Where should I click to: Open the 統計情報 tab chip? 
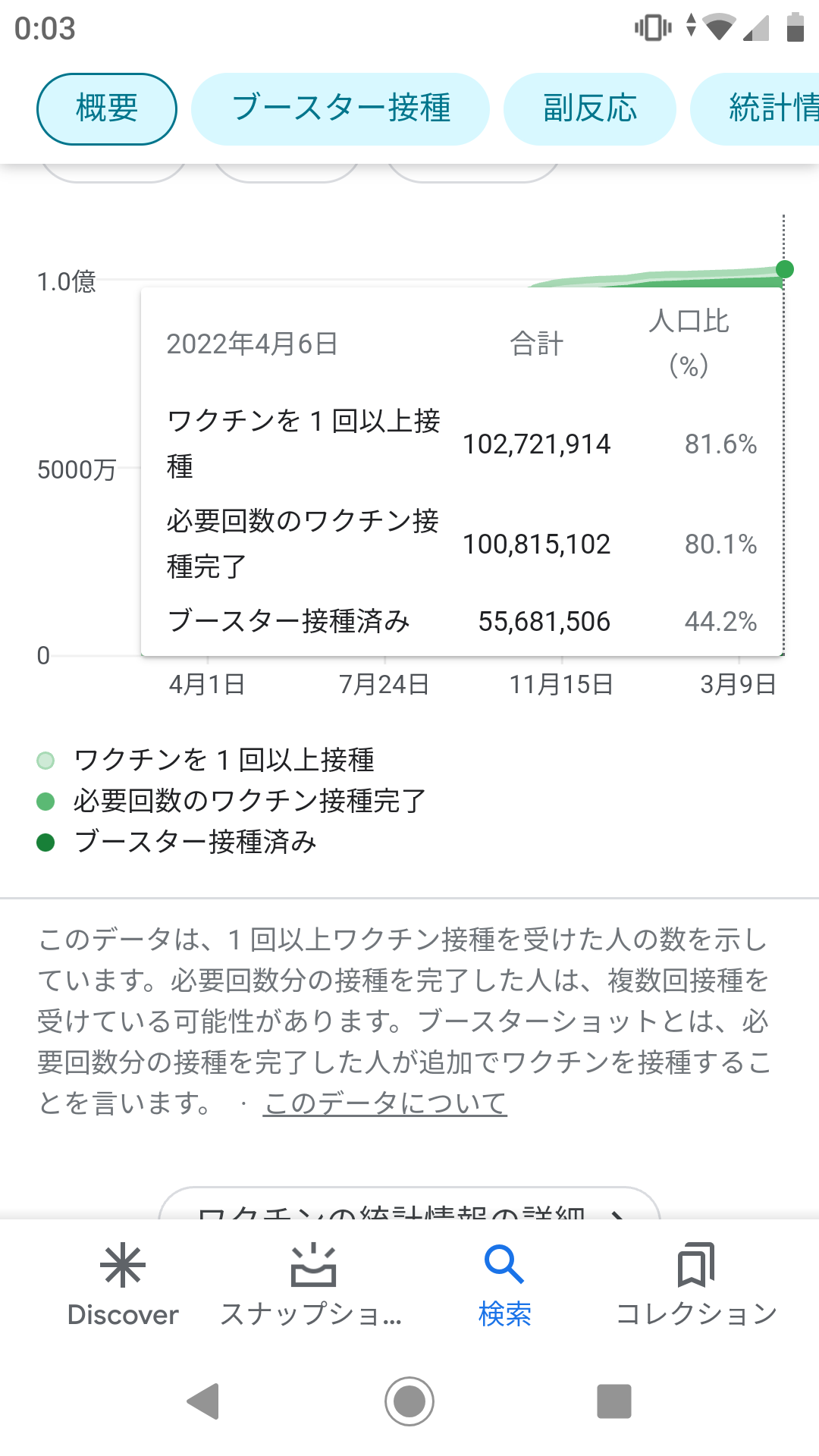[x=755, y=108]
